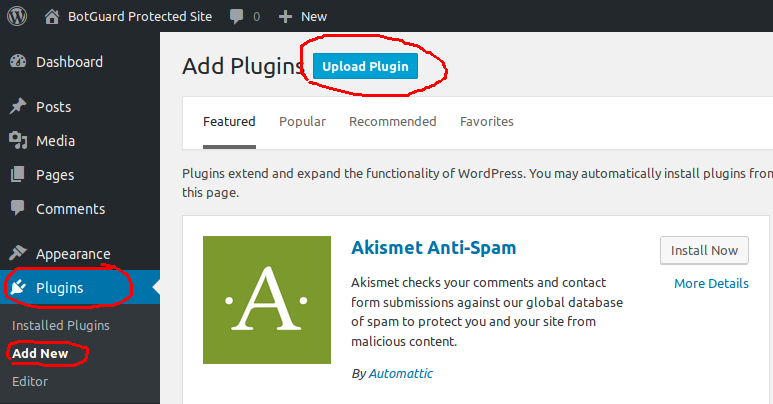Click the Posts pushpin icon
Screen dimensions: 773x404
[x=18, y=106]
